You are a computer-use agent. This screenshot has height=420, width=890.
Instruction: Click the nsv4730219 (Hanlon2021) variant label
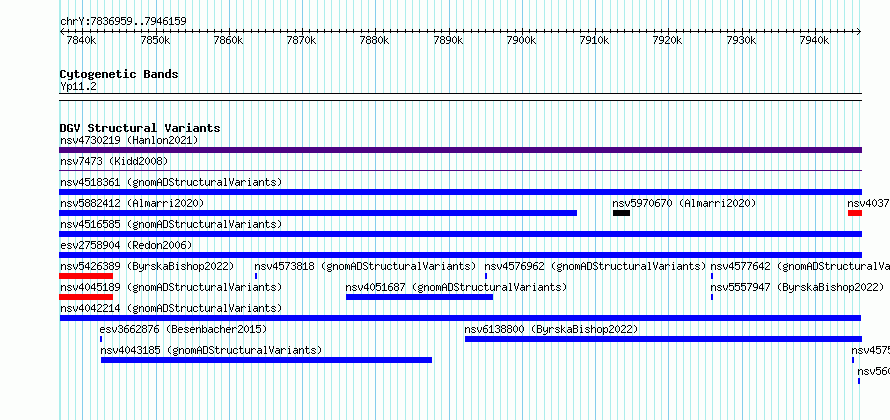pos(129,140)
